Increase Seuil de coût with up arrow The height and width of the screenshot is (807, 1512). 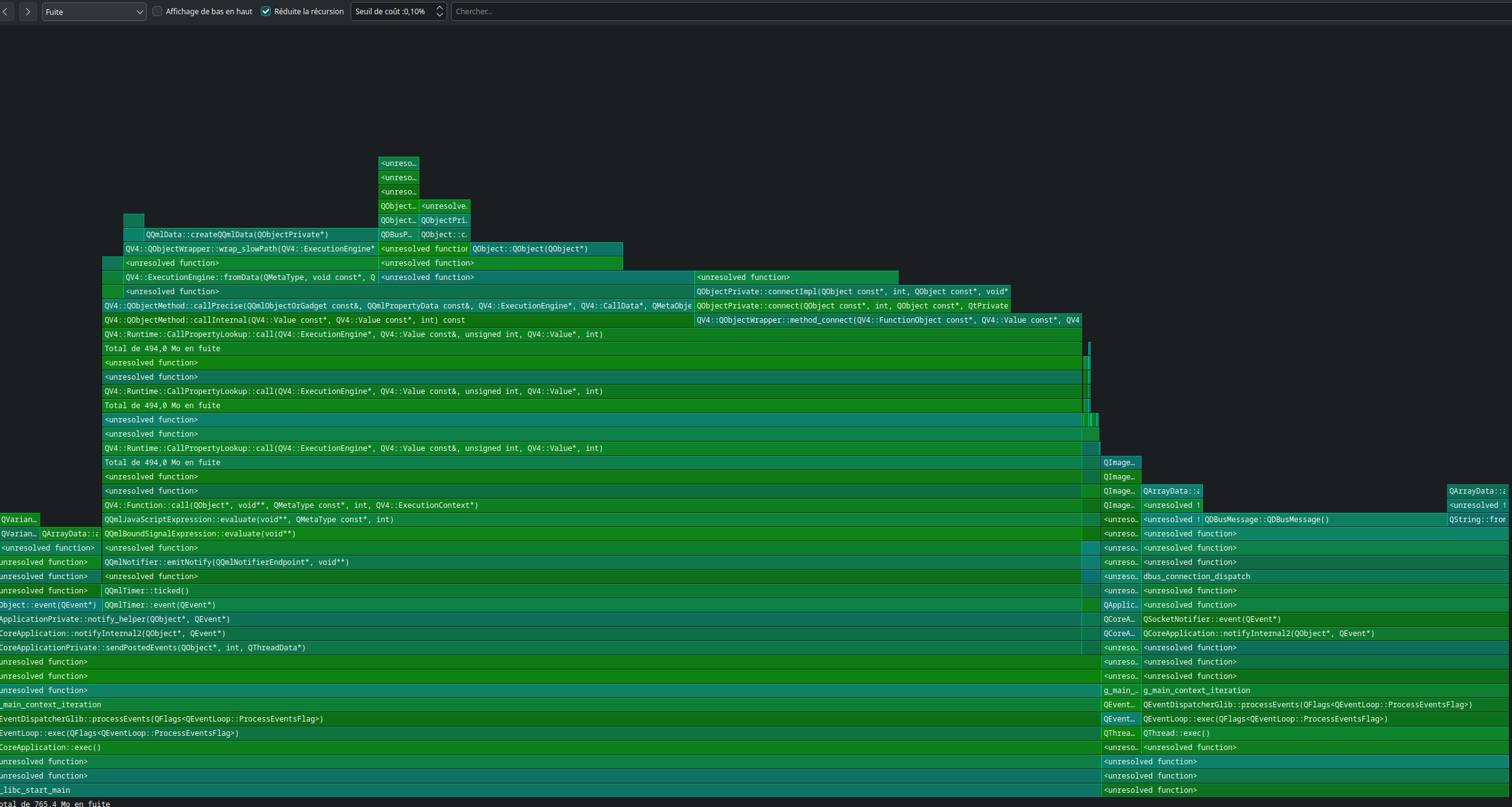(440, 8)
